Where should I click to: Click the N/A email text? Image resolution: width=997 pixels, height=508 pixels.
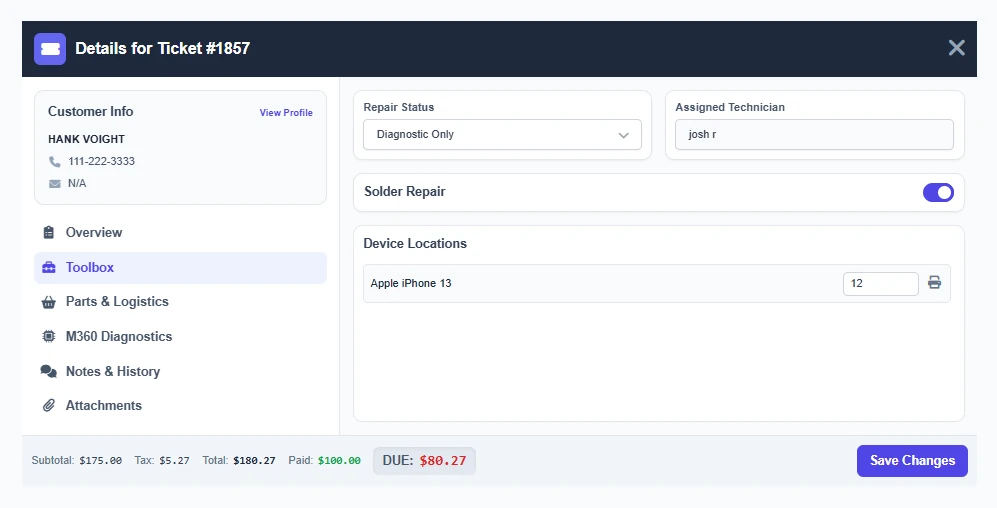pyautogui.click(x=77, y=184)
